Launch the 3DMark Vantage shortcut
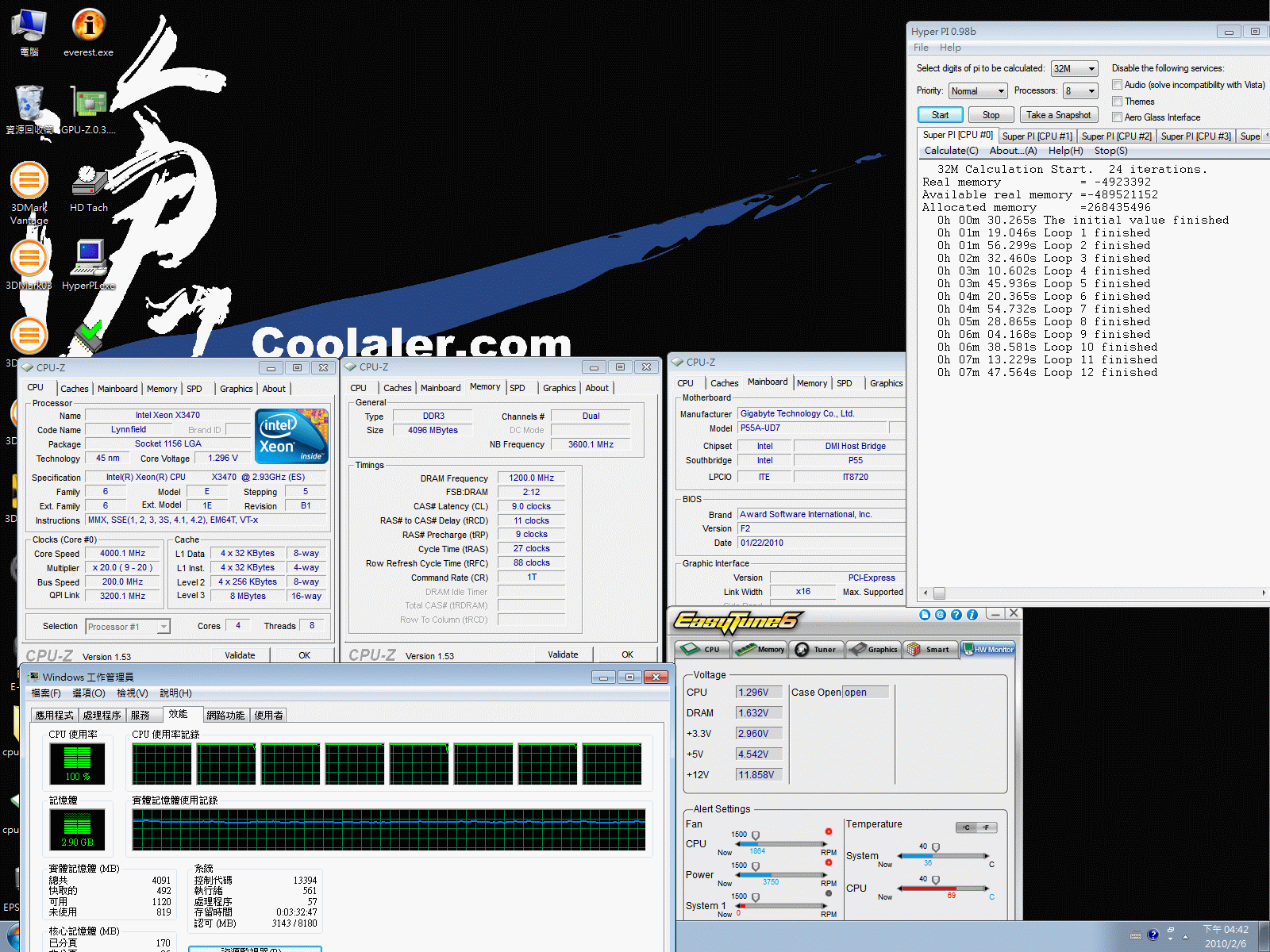 (29, 193)
